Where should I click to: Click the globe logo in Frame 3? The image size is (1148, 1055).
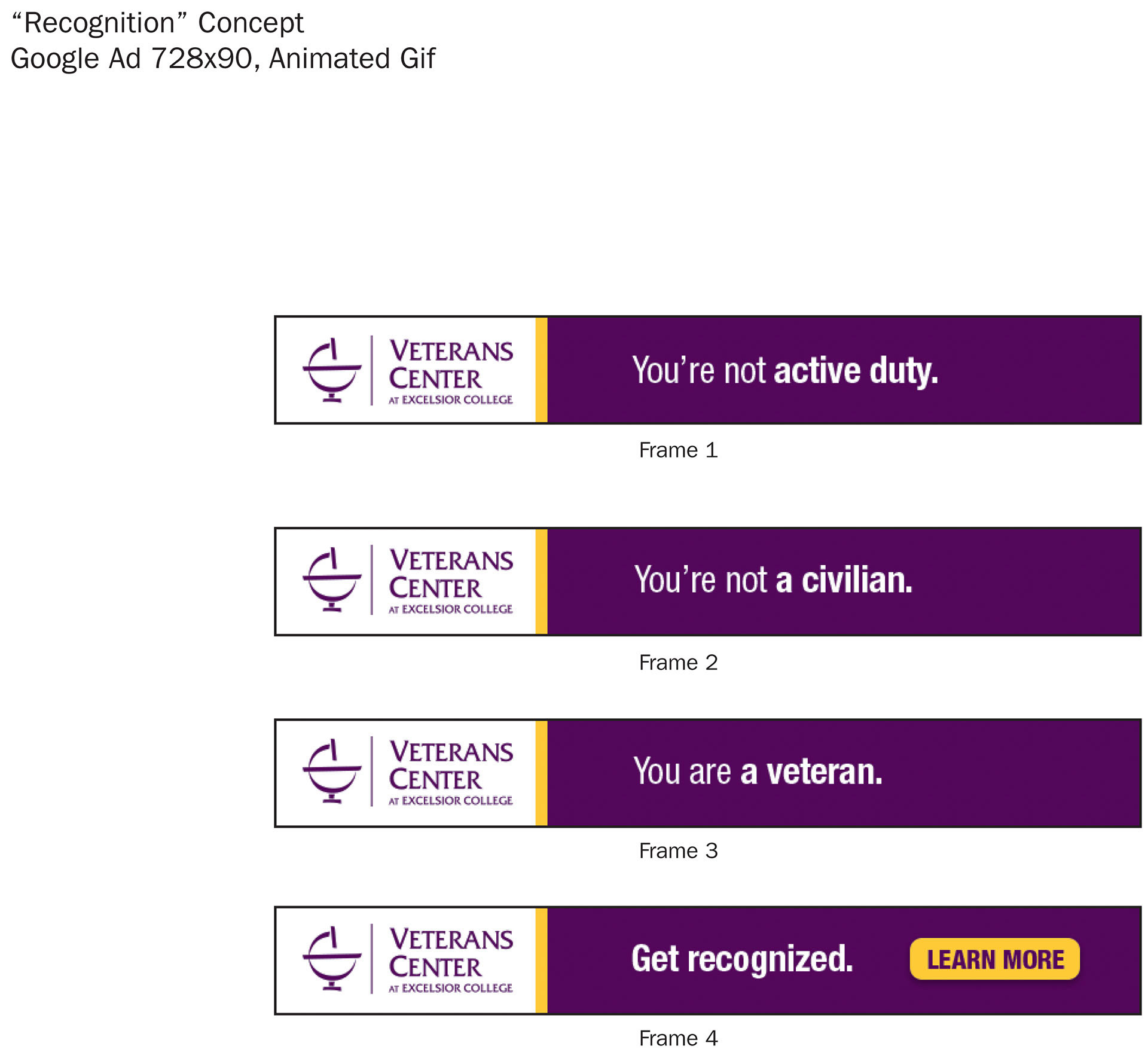point(332,771)
